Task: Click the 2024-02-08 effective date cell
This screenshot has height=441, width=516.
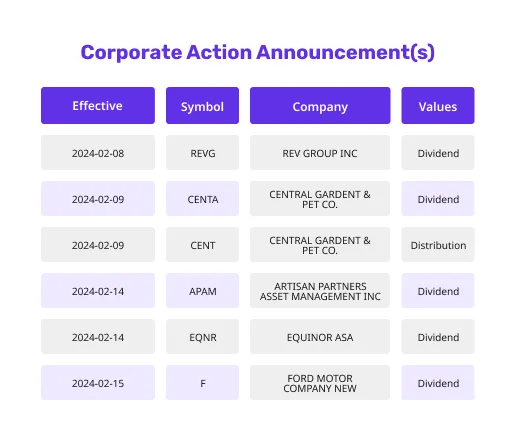Action: click(98, 153)
